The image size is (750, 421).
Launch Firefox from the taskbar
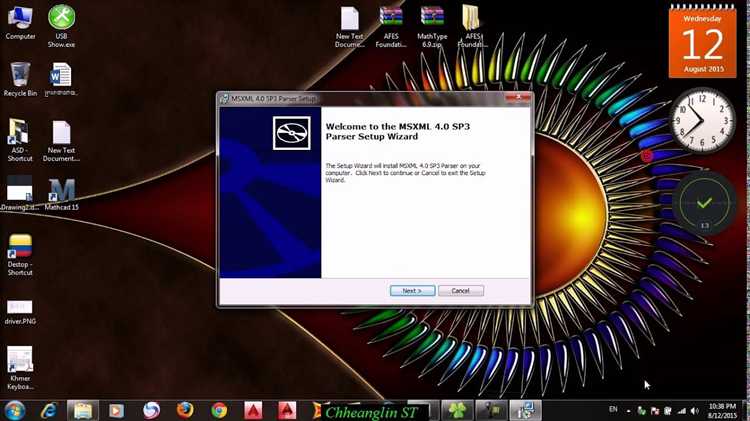pyautogui.click(x=185, y=410)
